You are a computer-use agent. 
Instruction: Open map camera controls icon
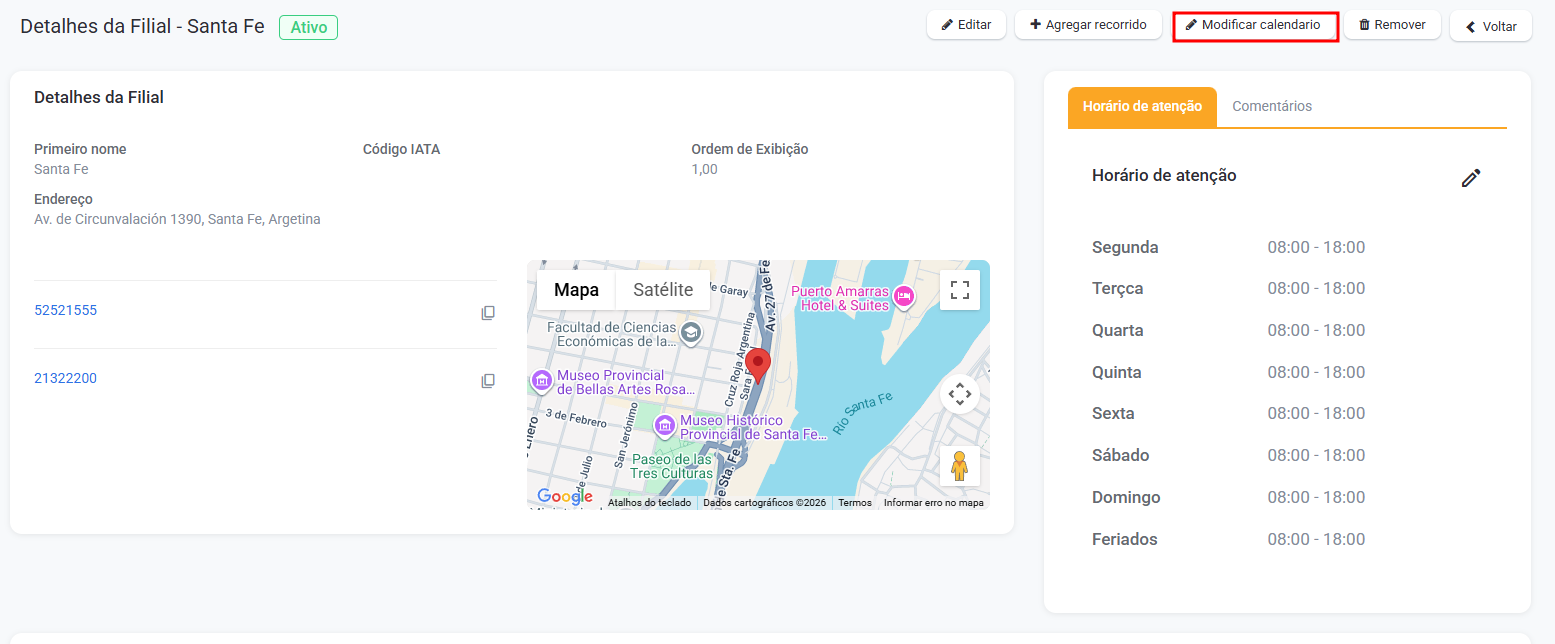click(960, 394)
